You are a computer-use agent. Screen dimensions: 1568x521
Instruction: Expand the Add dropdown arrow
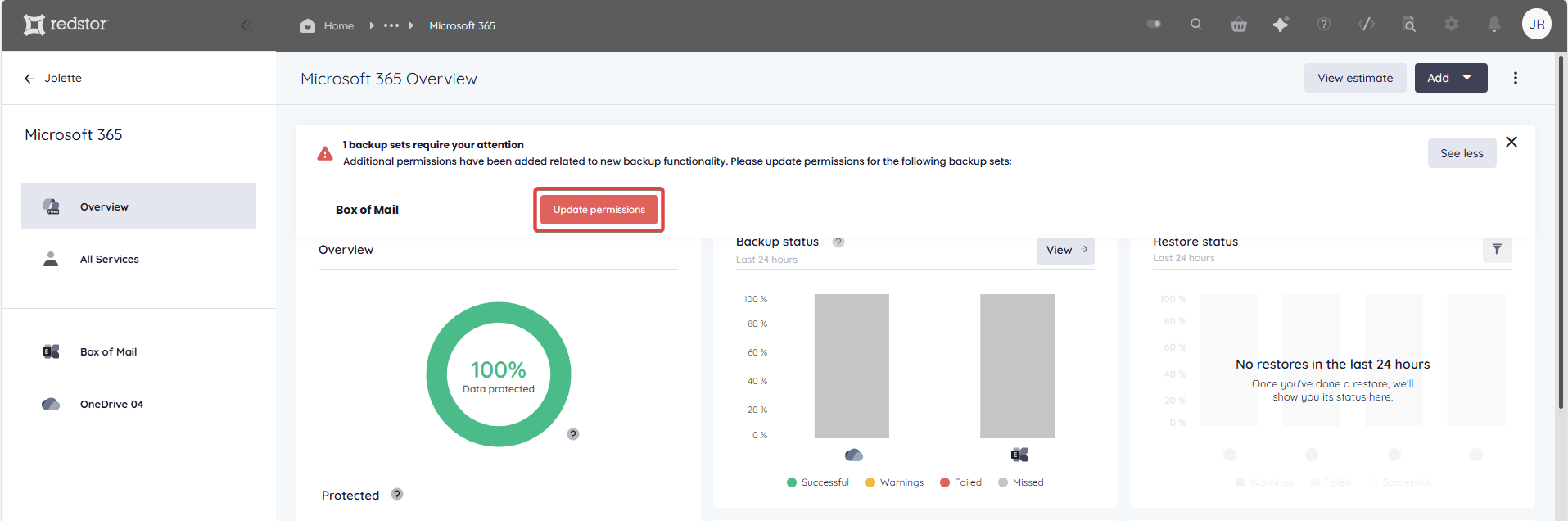coord(1467,78)
